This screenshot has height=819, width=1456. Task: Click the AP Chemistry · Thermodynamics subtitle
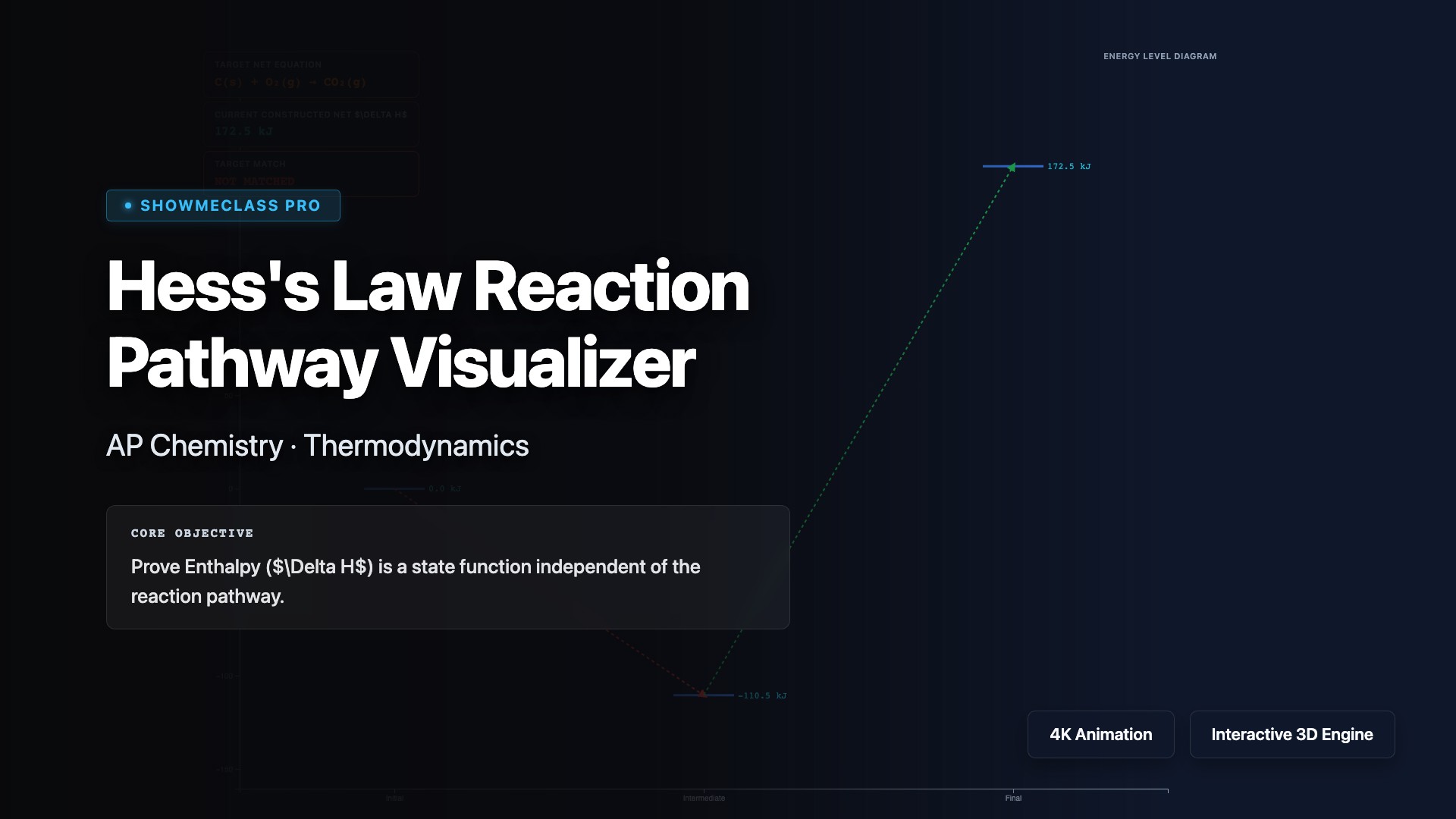click(x=317, y=446)
